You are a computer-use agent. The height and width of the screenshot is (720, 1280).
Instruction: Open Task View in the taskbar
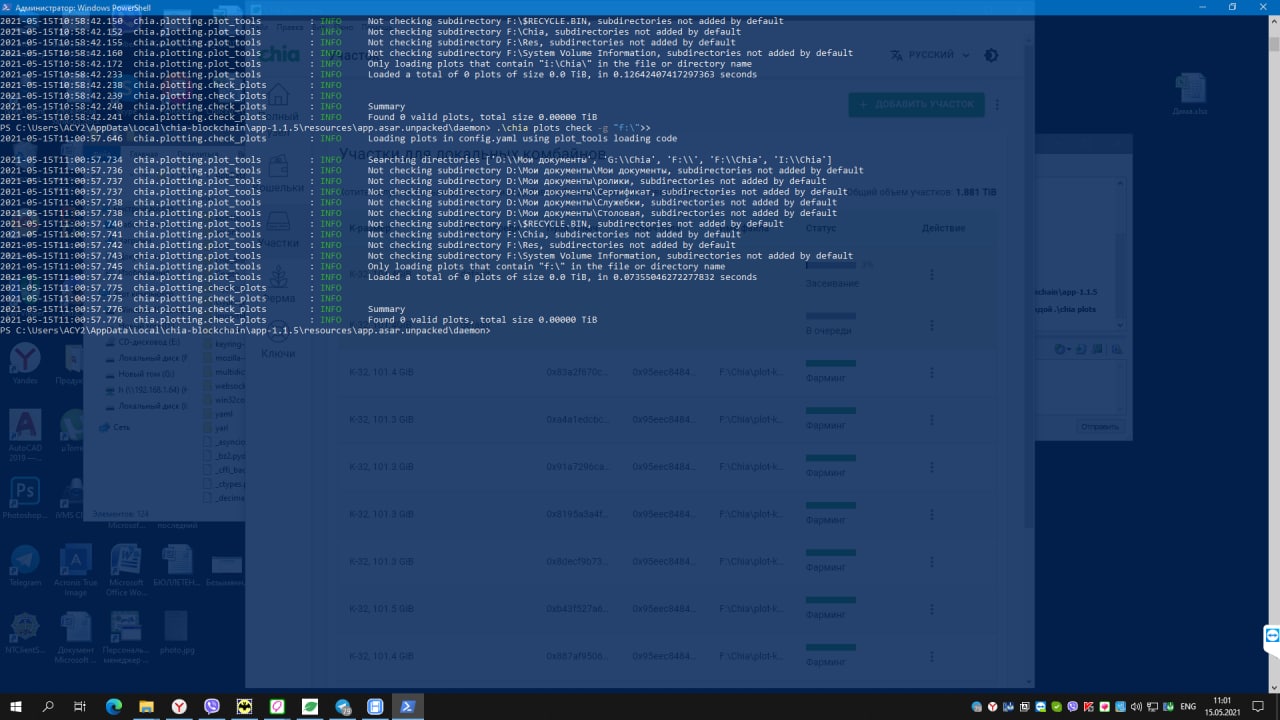(80, 706)
